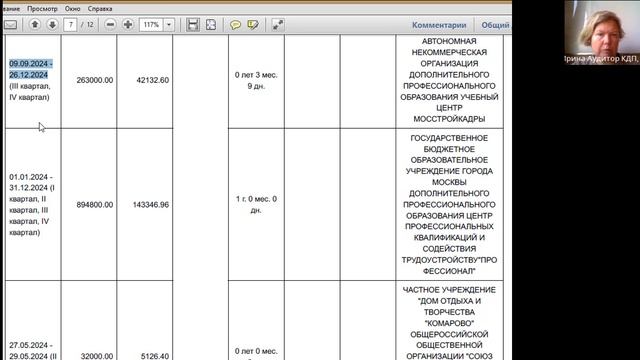Click the ГОСУДАРСТВЕННОЕ БЮДЖЕТНОЕ organization text
The image size is (640, 360).
449,204
